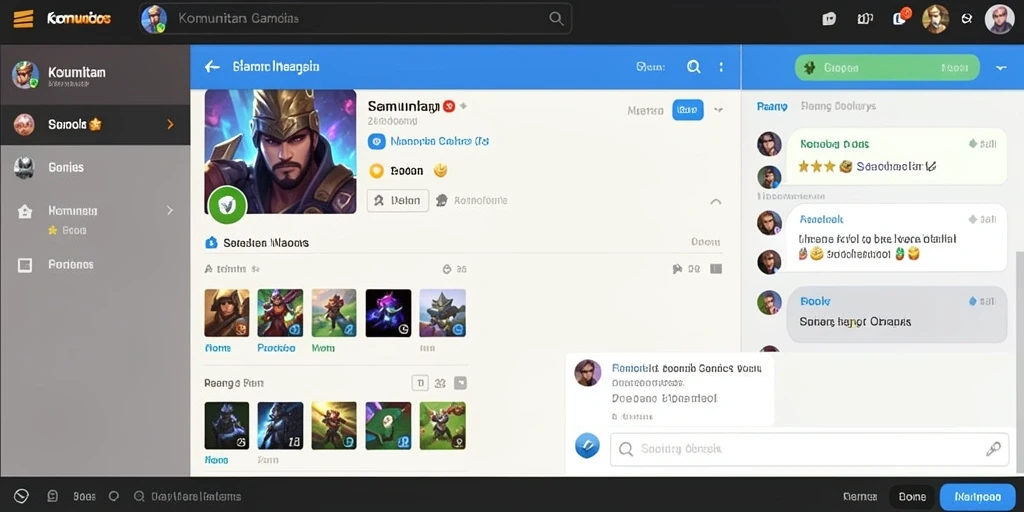The height and width of the screenshot is (512, 1024).
Task: Click the Bone button in bottom bar
Action: click(x=912, y=497)
